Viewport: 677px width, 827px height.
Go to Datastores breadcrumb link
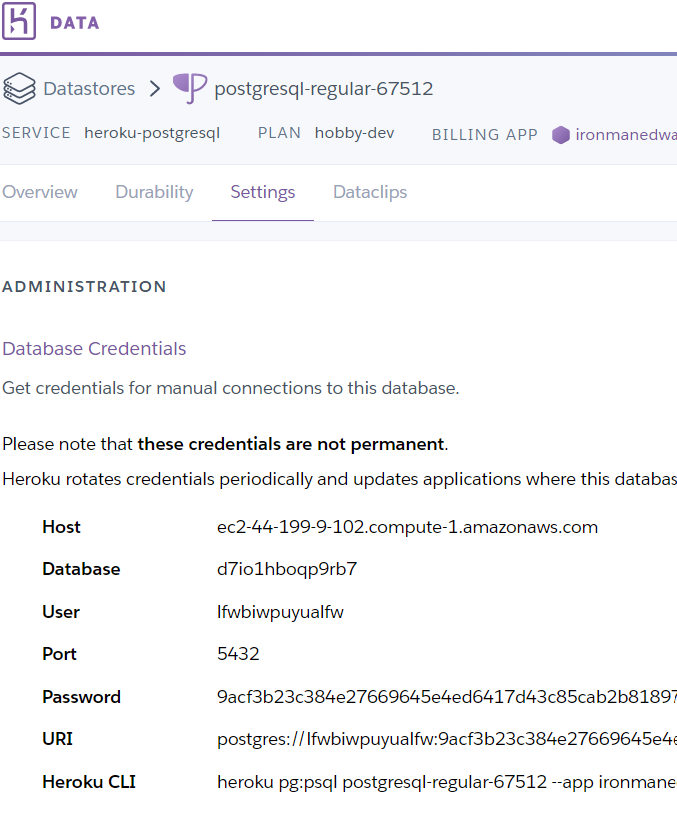(x=89, y=89)
